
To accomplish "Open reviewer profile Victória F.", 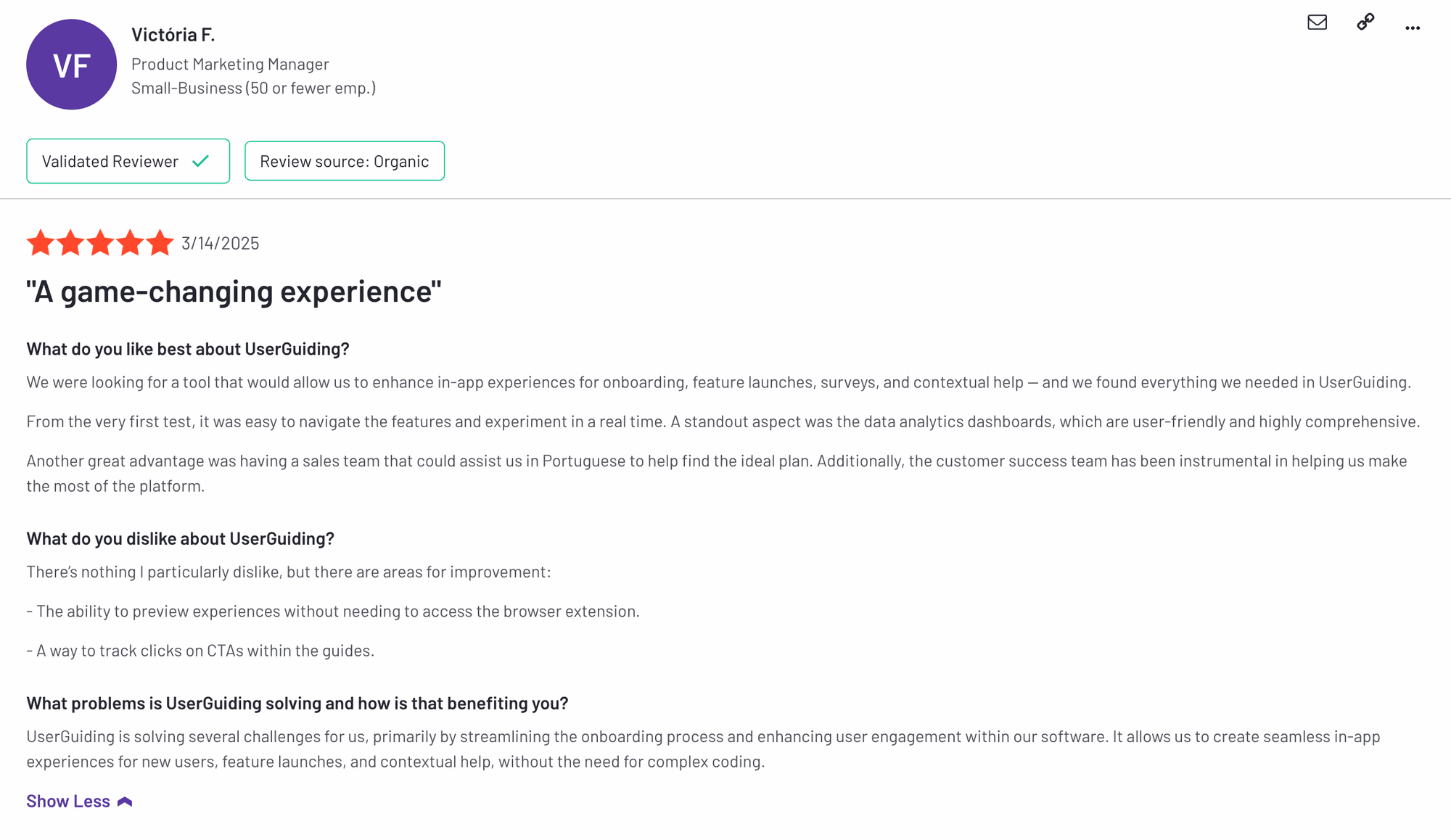I will click(x=173, y=35).
